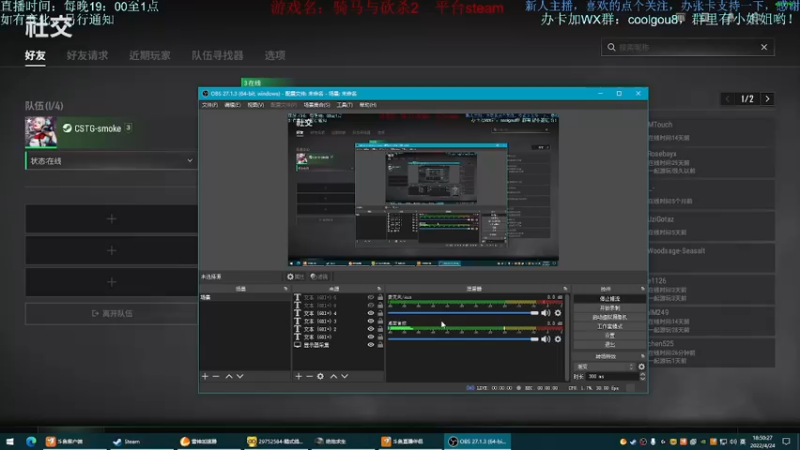
Task: Pop out the 混音器 dock panel
Action: [565, 289]
